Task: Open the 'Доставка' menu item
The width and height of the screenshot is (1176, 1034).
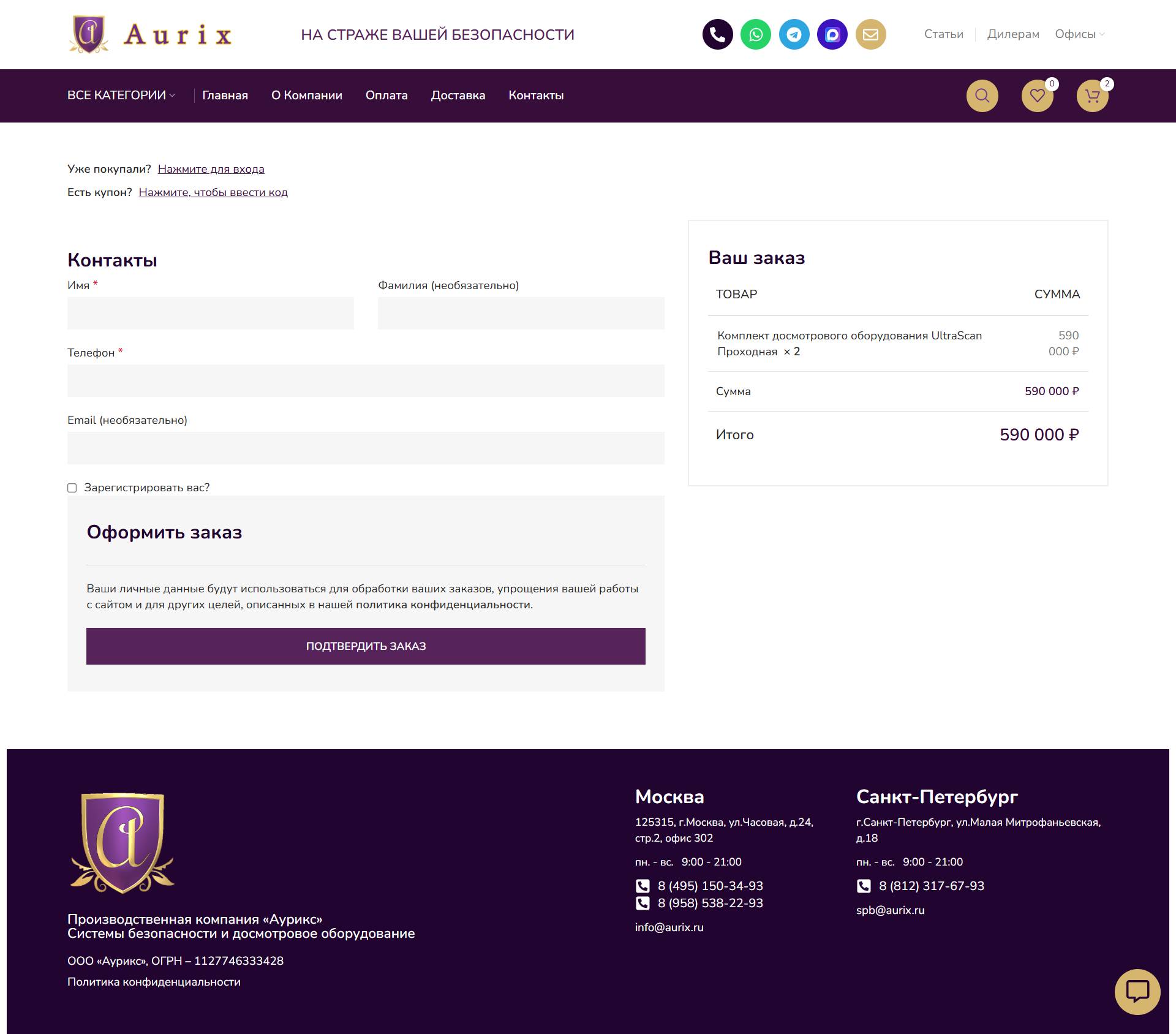Action: pyautogui.click(x=458, y=96)
